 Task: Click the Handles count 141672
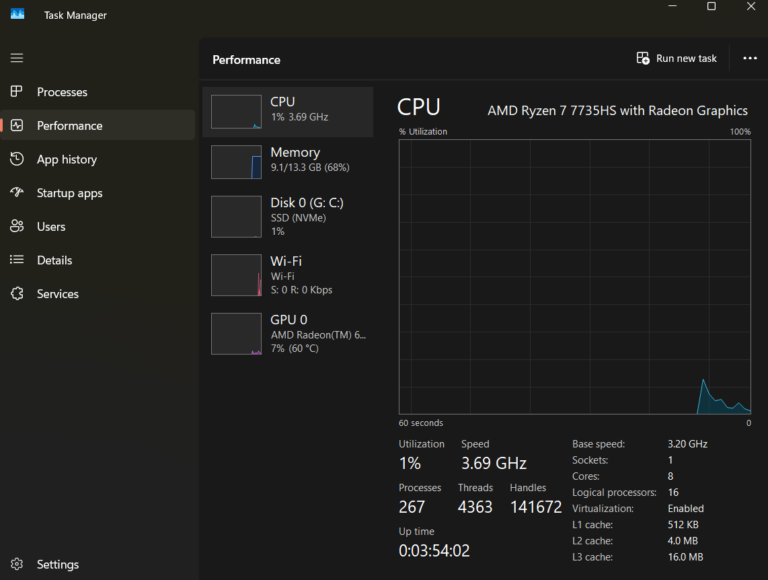[x=536, y=507]
